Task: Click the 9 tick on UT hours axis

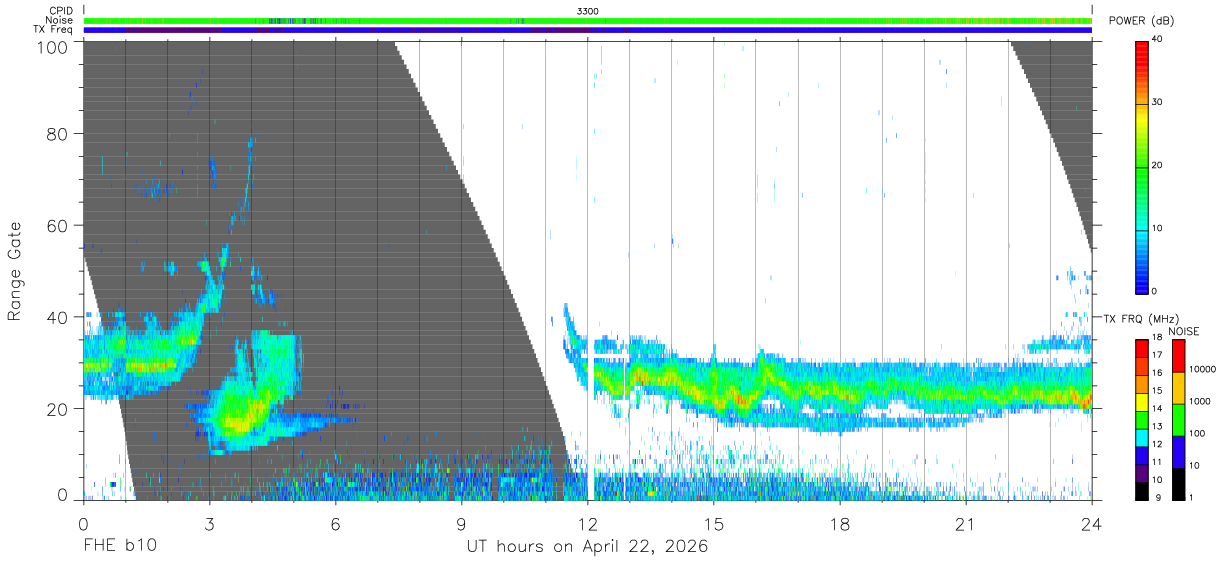Action: tap(461, 523)
